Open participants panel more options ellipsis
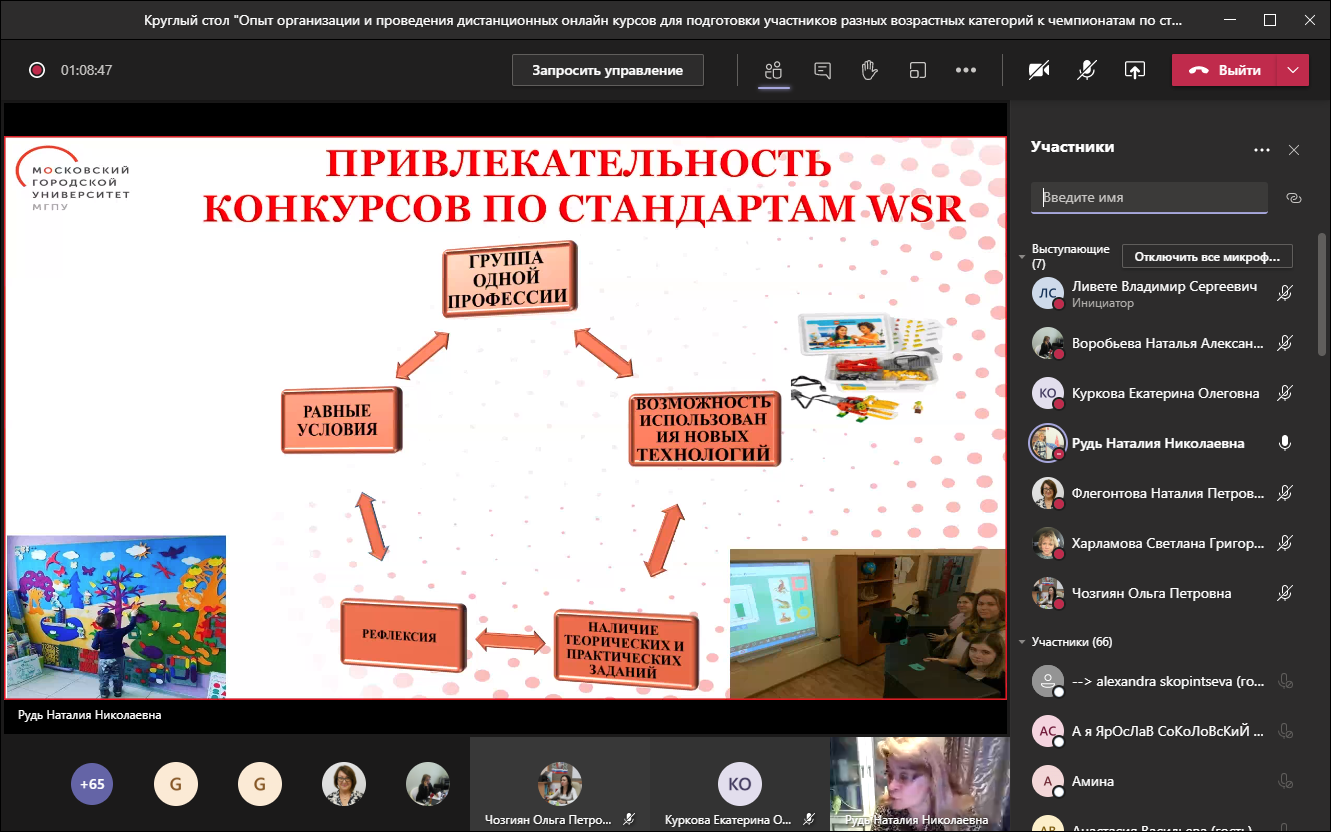The width and height of the screenshot is (1331, 832). pos(1262,150)
